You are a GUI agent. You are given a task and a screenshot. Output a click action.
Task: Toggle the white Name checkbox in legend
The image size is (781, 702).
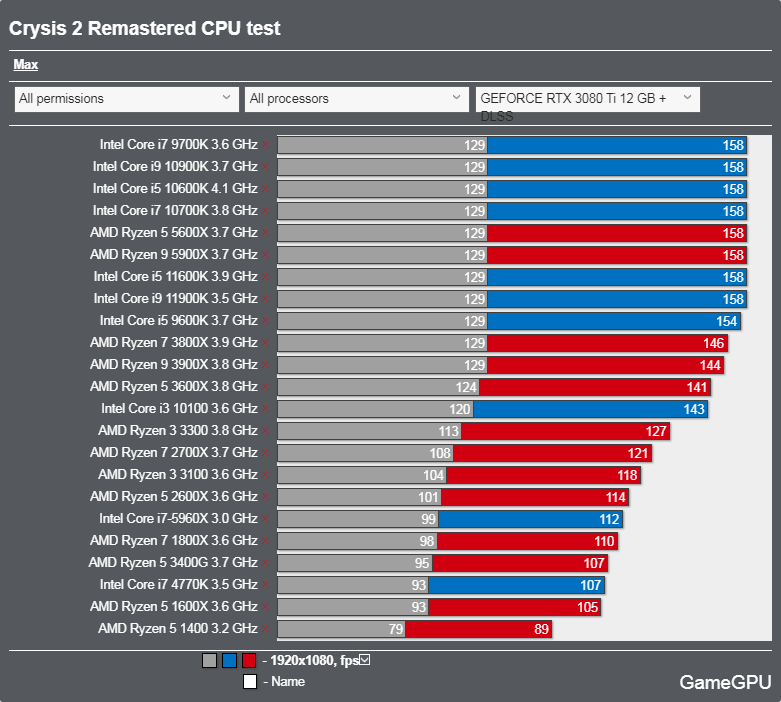point(250,682)
